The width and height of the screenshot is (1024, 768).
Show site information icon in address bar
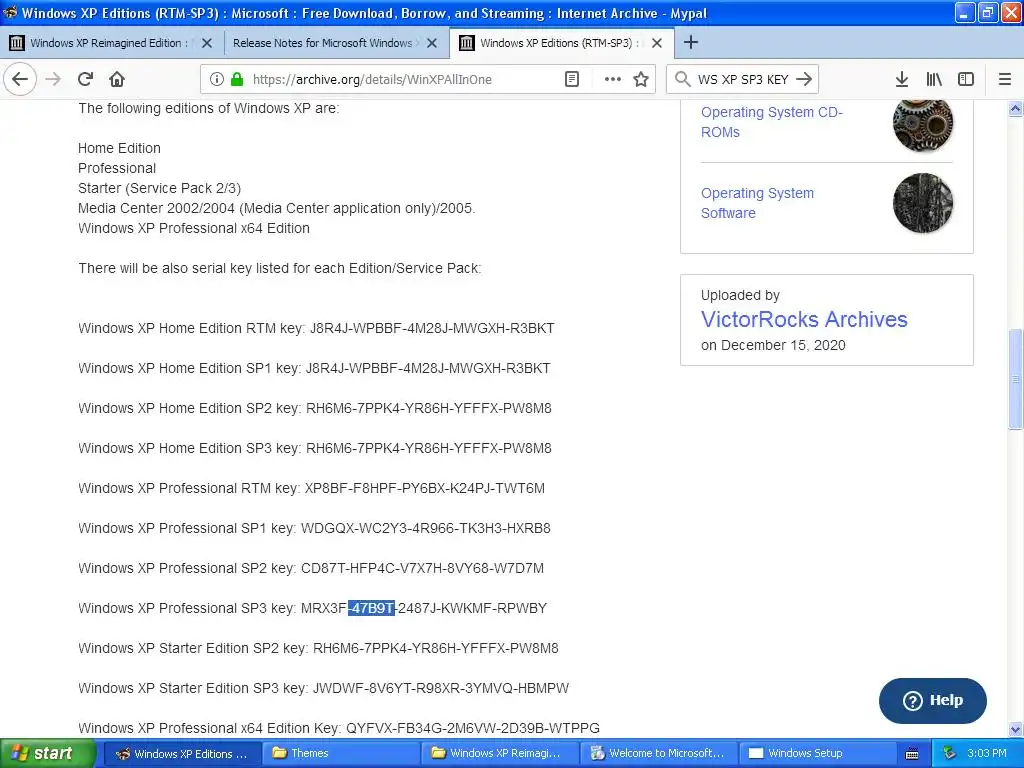(x=217, y=79)
